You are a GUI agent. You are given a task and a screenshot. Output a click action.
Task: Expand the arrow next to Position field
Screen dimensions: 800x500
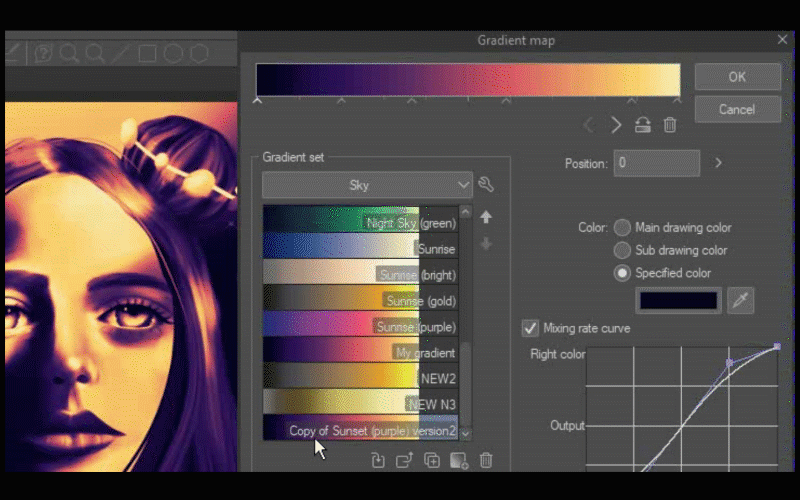pos(718,163)
